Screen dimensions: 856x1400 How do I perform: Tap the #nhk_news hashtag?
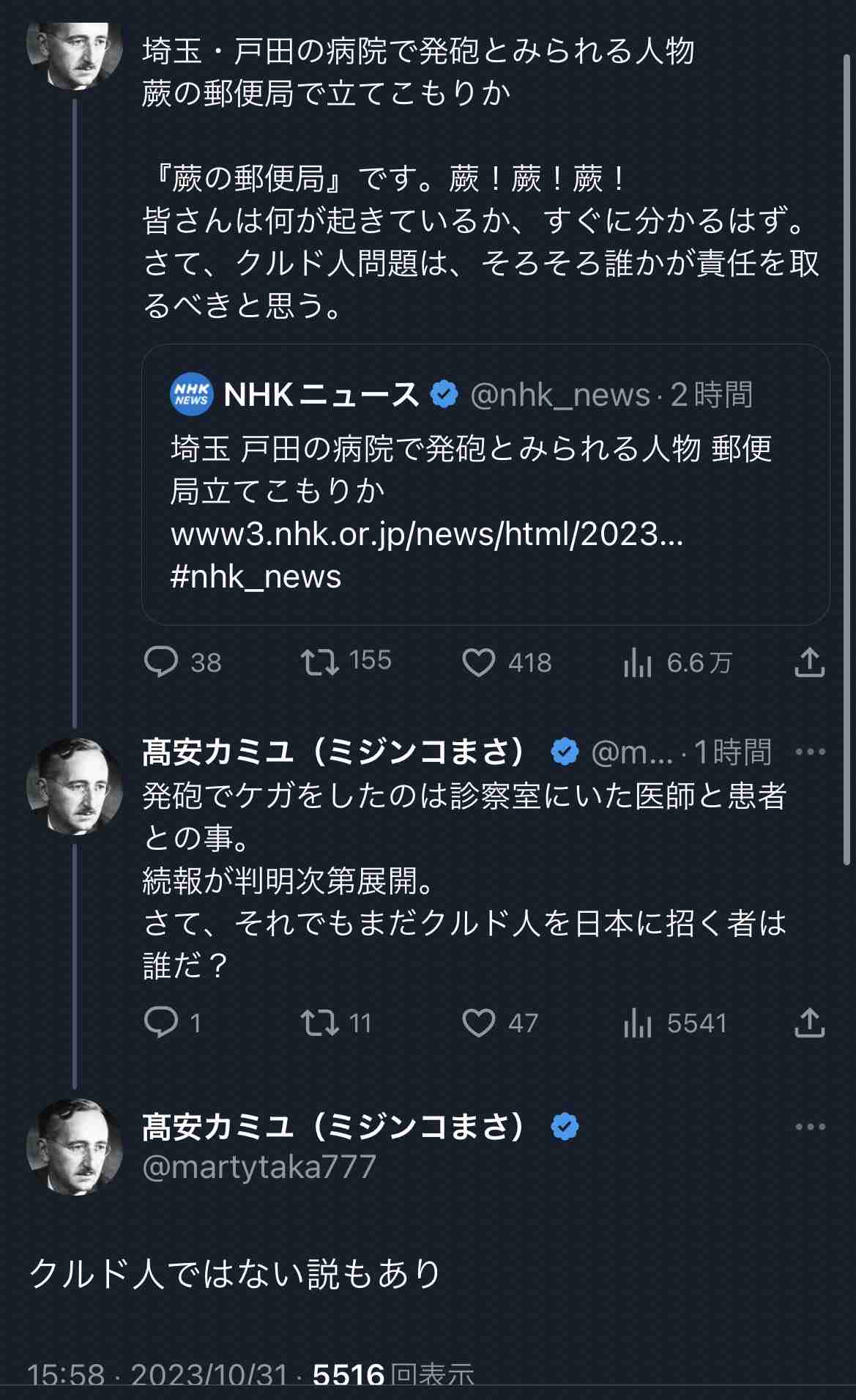pyautogui.click(x=256, y=577)
